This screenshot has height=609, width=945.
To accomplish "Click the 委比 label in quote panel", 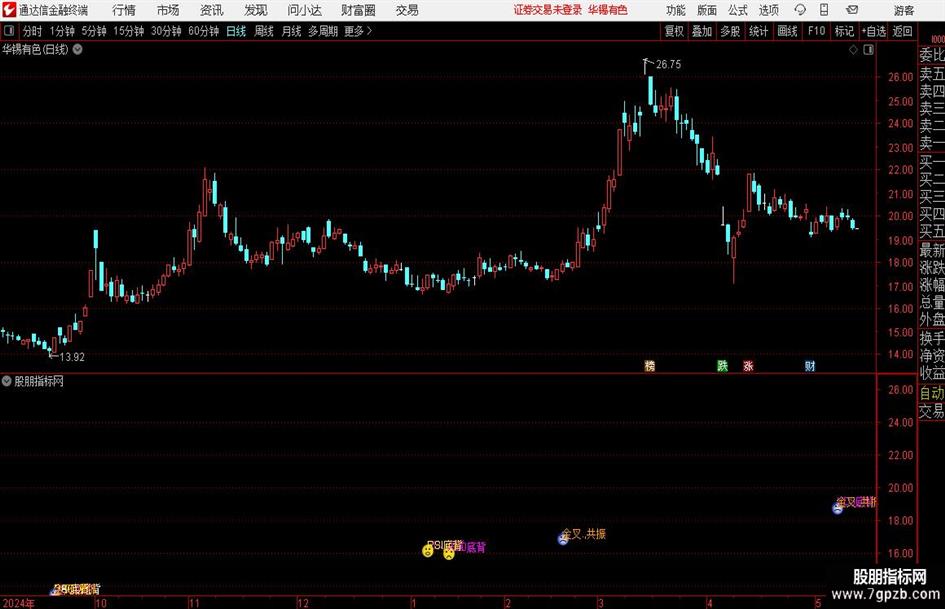I will pyautogui.click(x=932, y=55).
